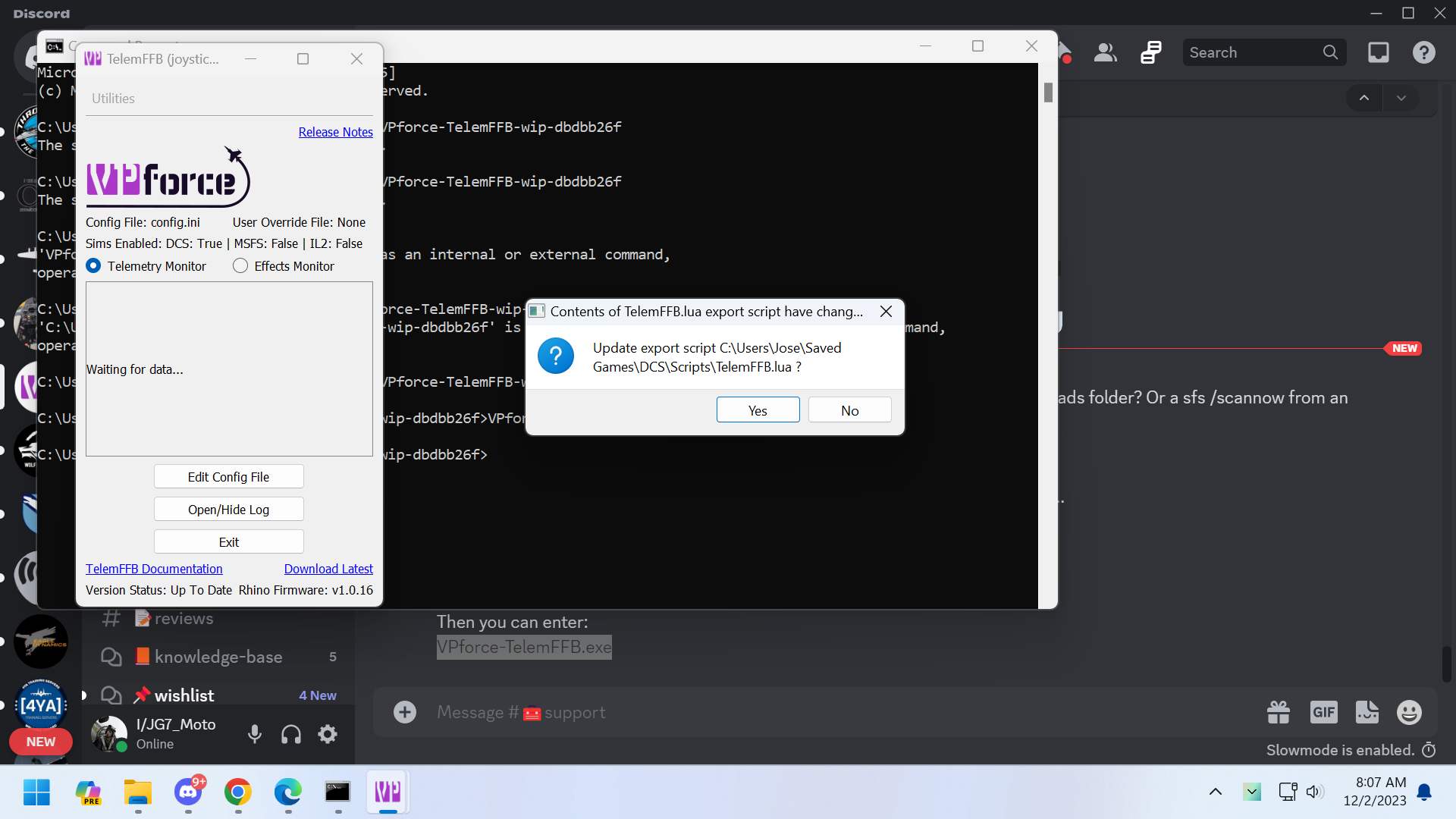Expand the wishlist channel arrow
The height and width of the screenshot is (819, 1456).
coord(84,695)
